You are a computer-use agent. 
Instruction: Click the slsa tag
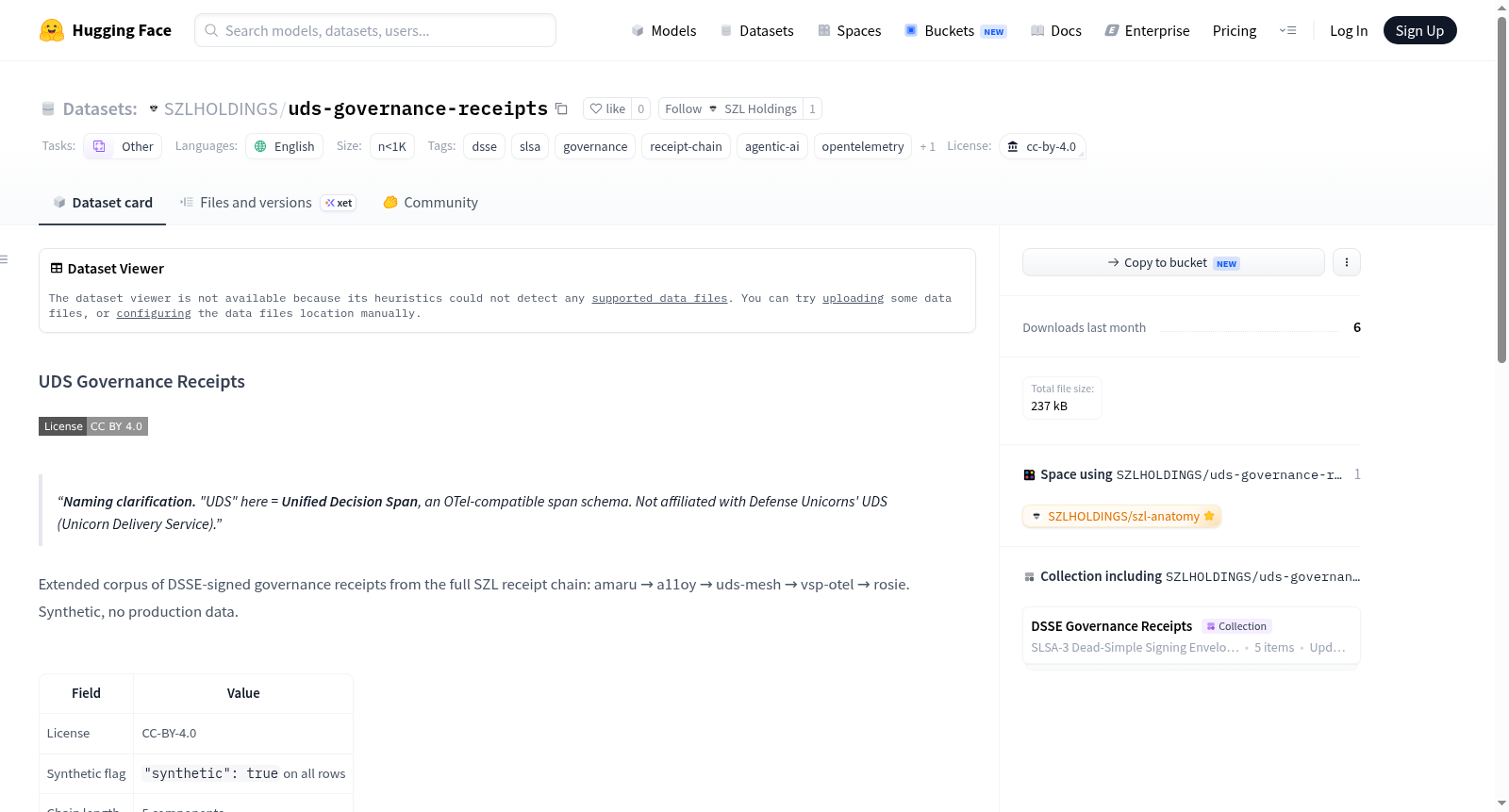coord(530,146)
